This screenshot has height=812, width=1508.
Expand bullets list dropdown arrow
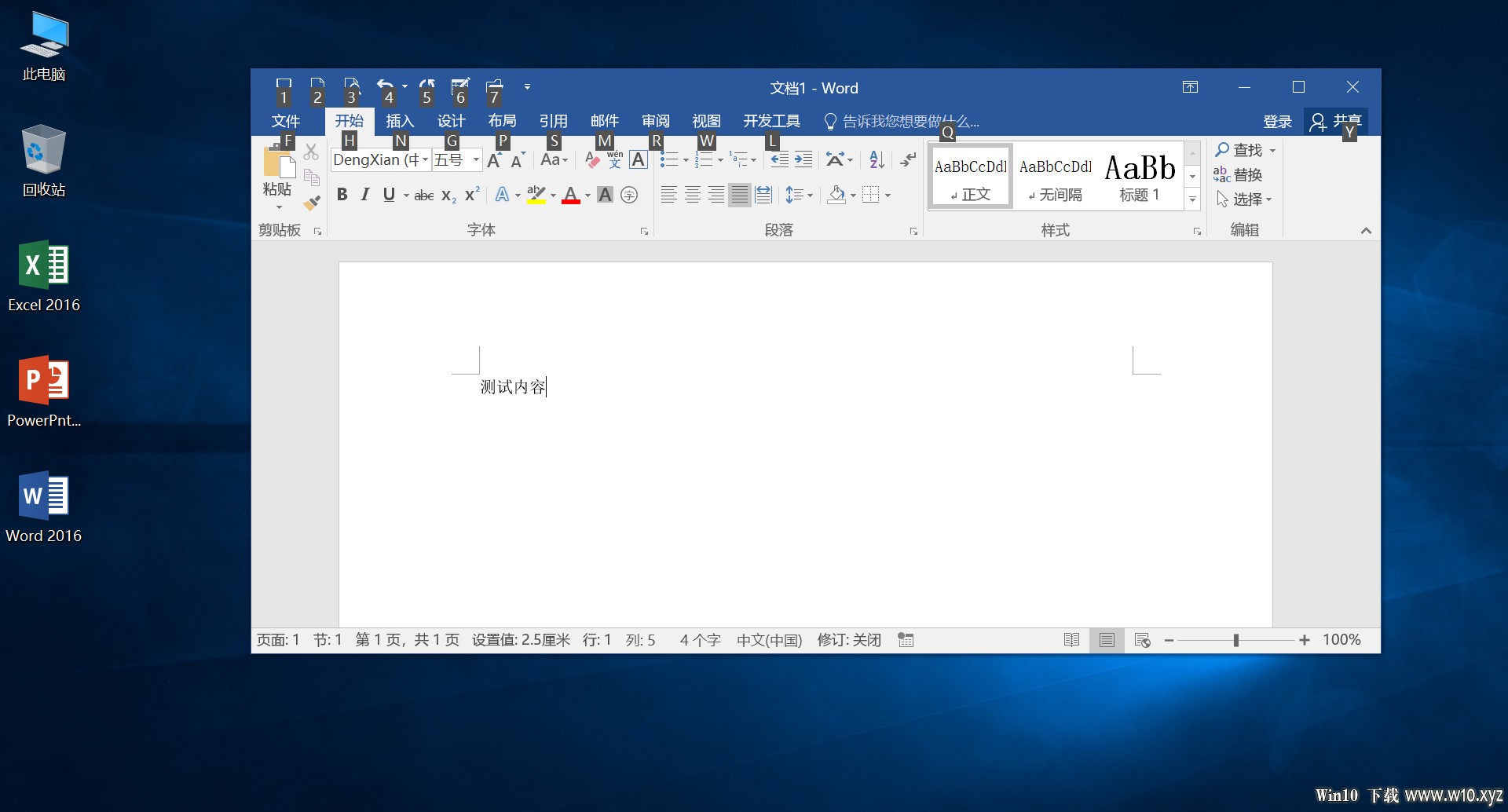click(686, 161)
